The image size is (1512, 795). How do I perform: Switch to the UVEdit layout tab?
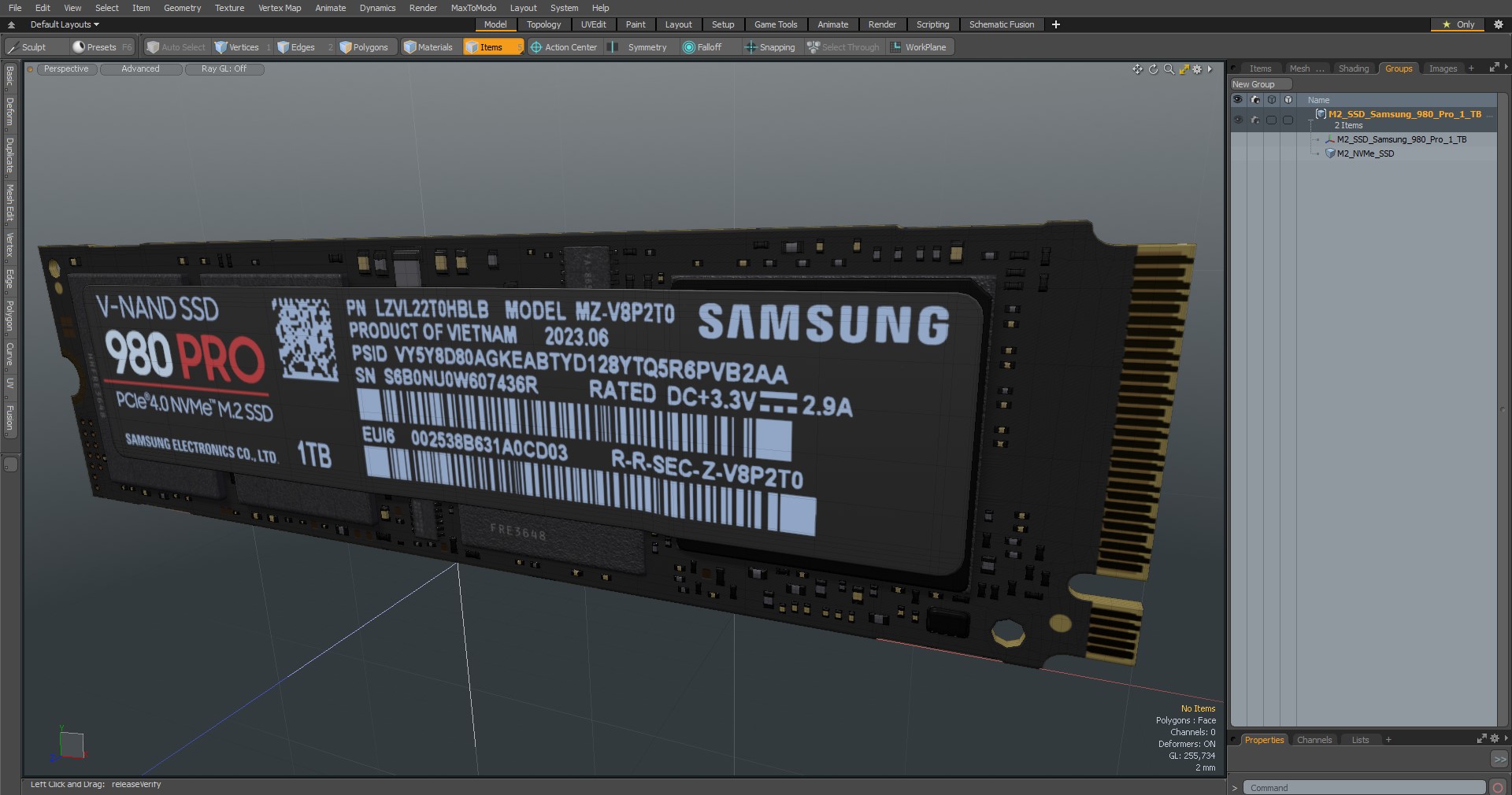(x=594, y=24)
